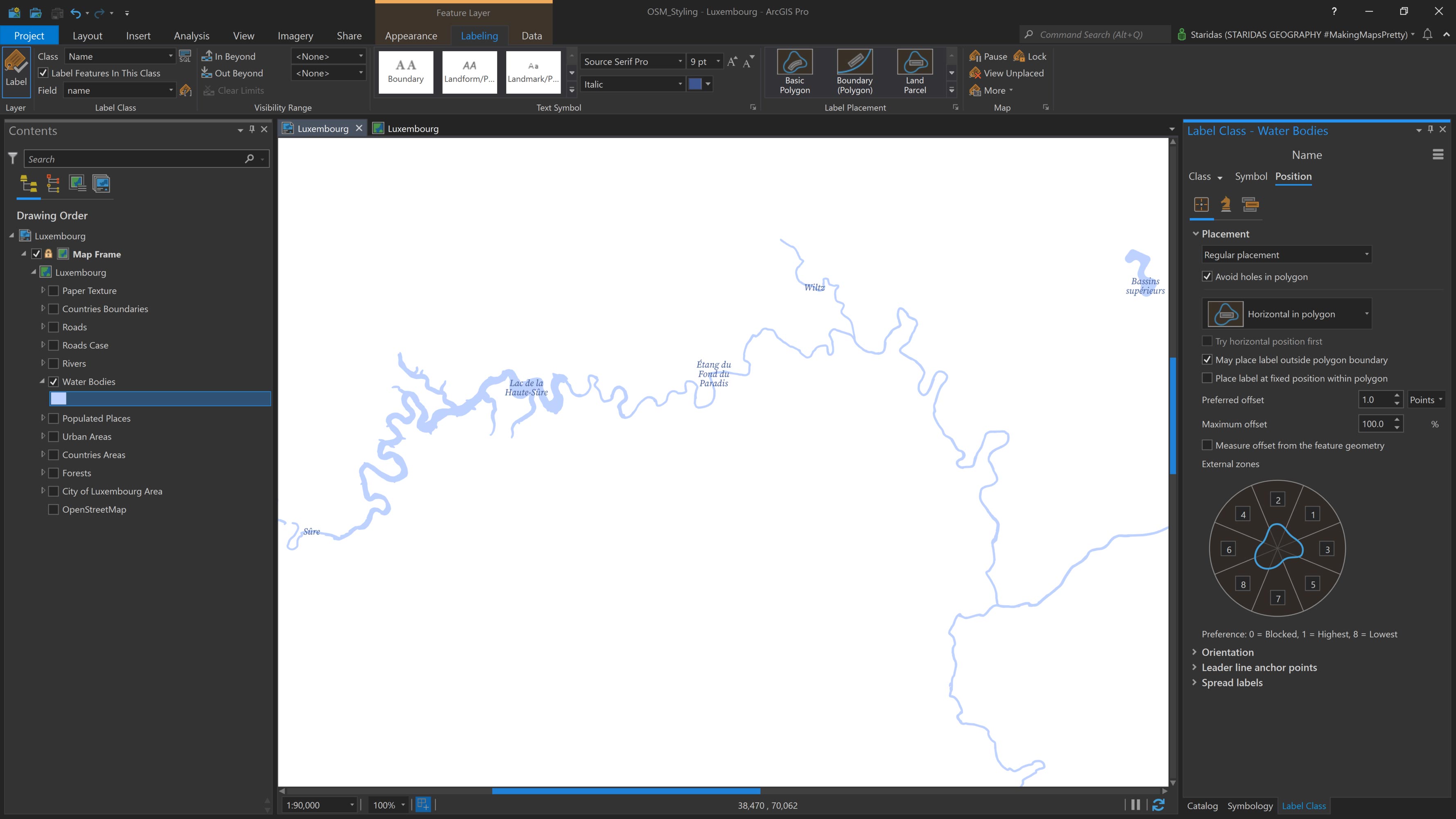Toggle Label Features In This Class checkbox
Viewport: 1456px width, 819px height.
point(43,73)
